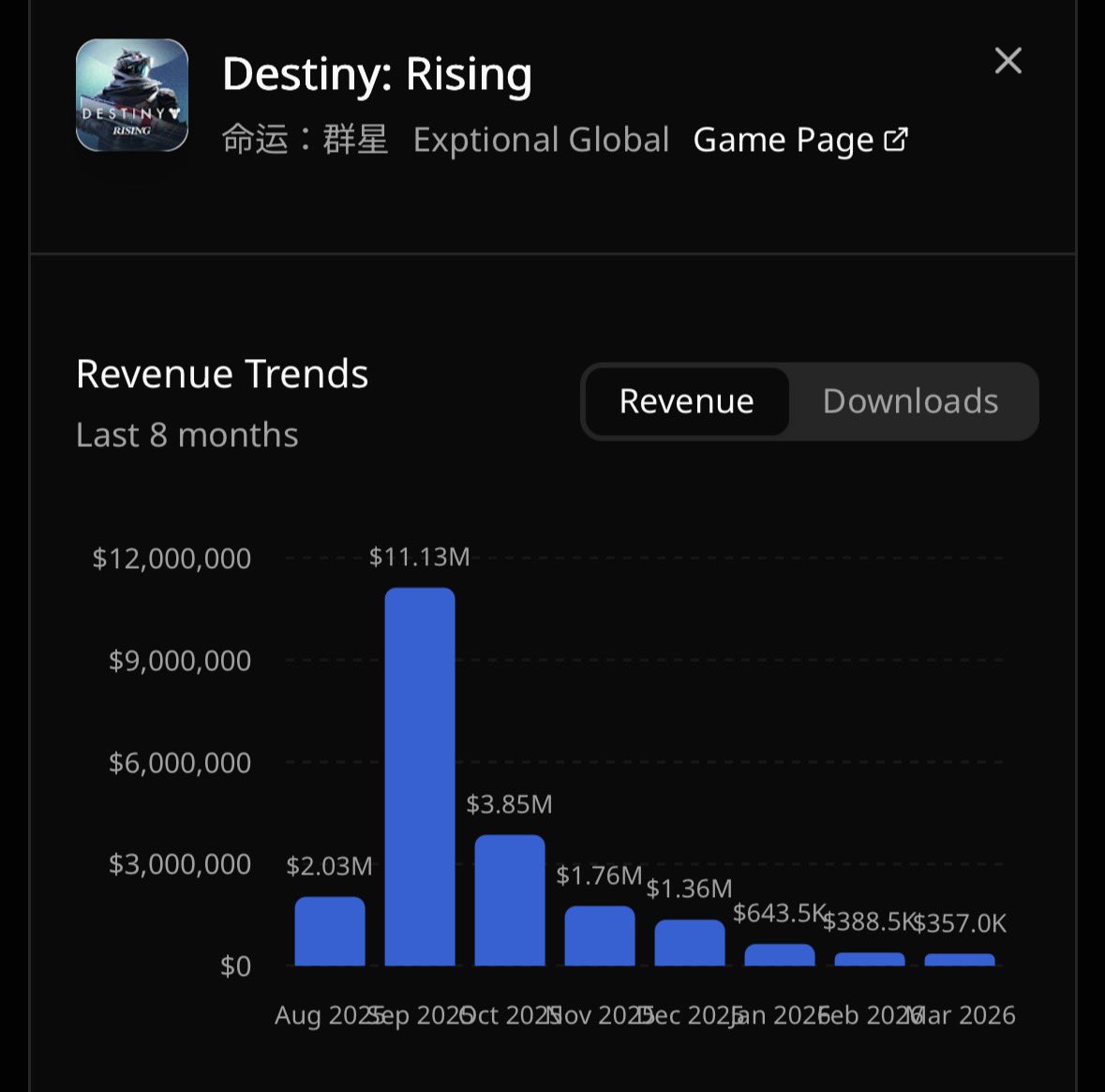Click the Jan 2026 revenue bar
The width and height of the screenshot is (1105, 1092).
click(780, 954)
